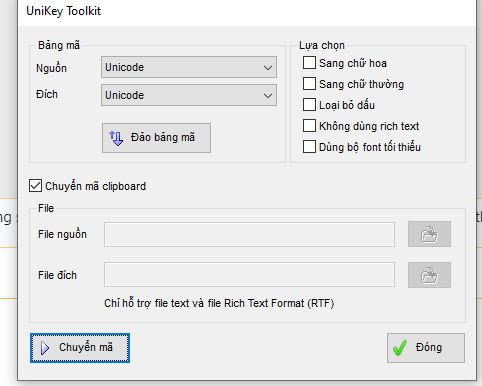This screenshot has width=482, height=386.
Task: Open the browse folder icon for File nguồn
Action: [x=429, y=234]
